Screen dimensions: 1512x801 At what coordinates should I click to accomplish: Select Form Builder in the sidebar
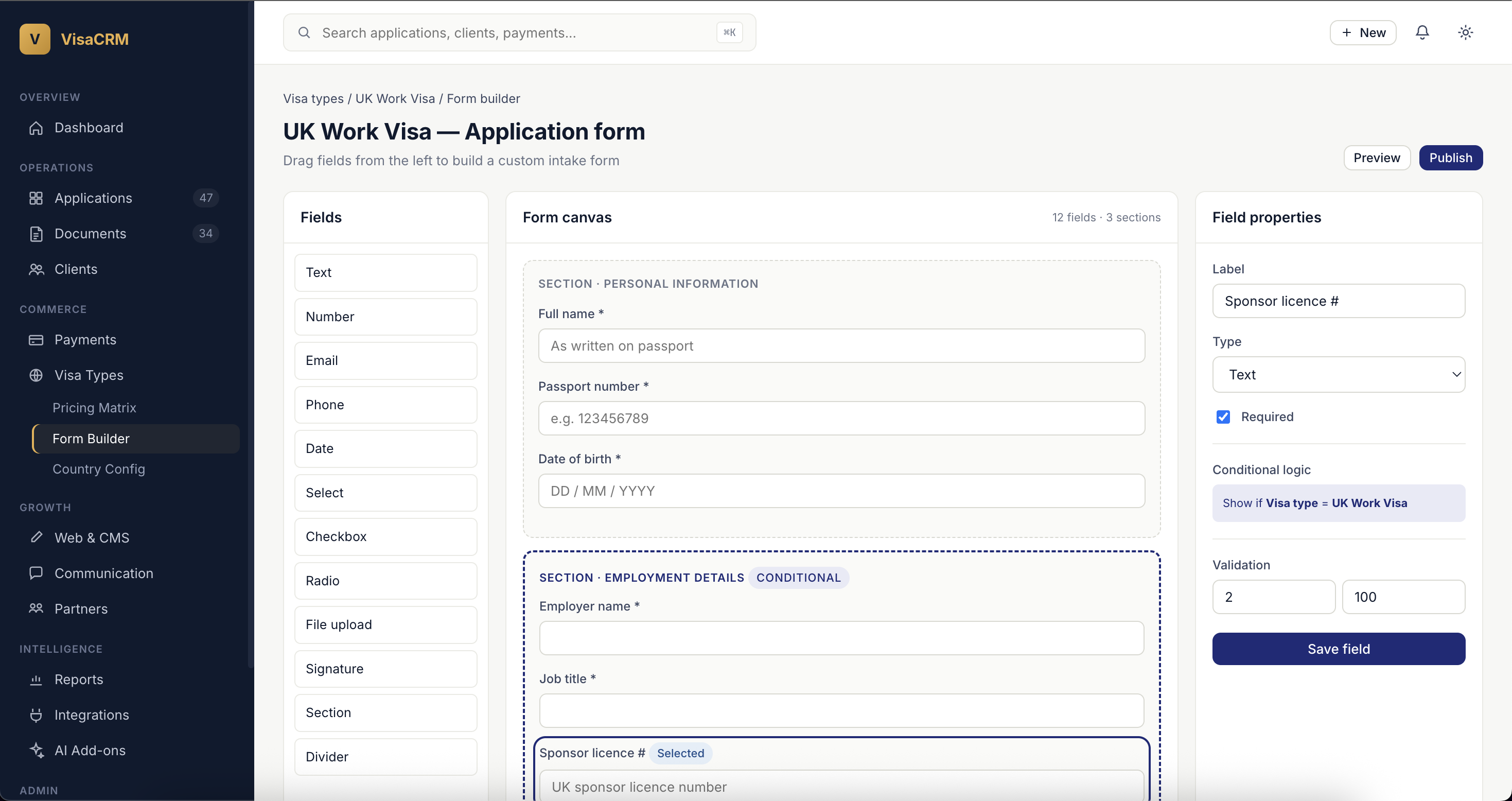coord(136,439)
